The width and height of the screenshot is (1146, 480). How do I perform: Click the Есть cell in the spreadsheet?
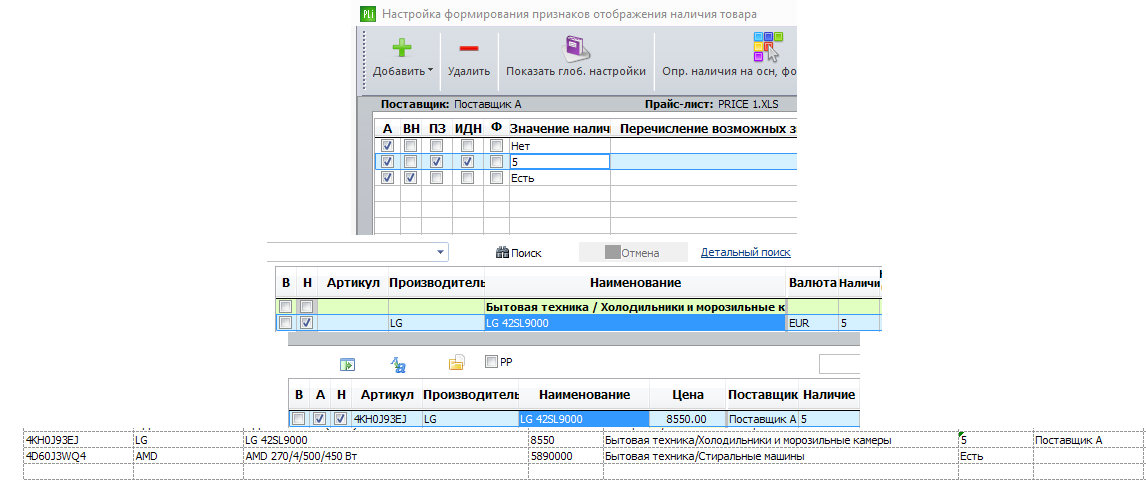(x=994, y=456)
